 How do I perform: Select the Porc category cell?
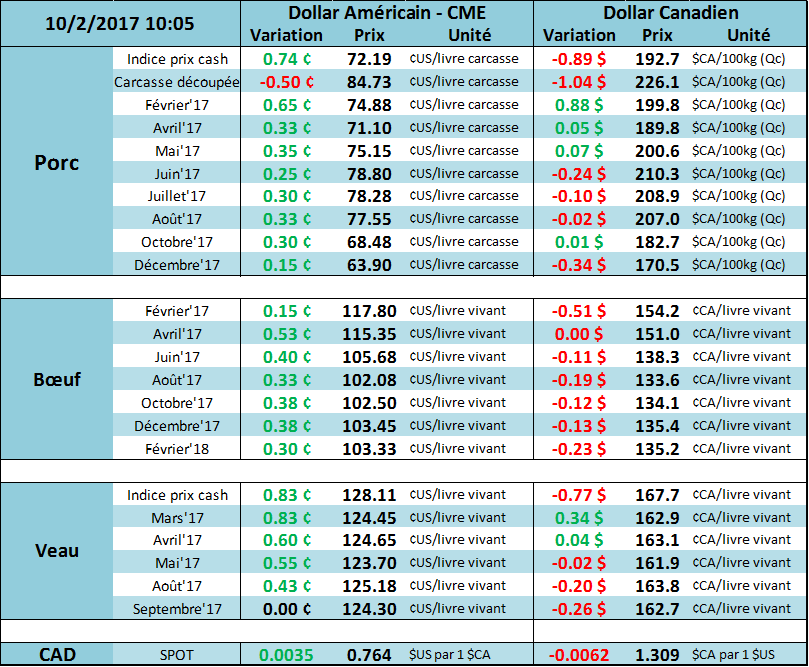click(56, 162)
